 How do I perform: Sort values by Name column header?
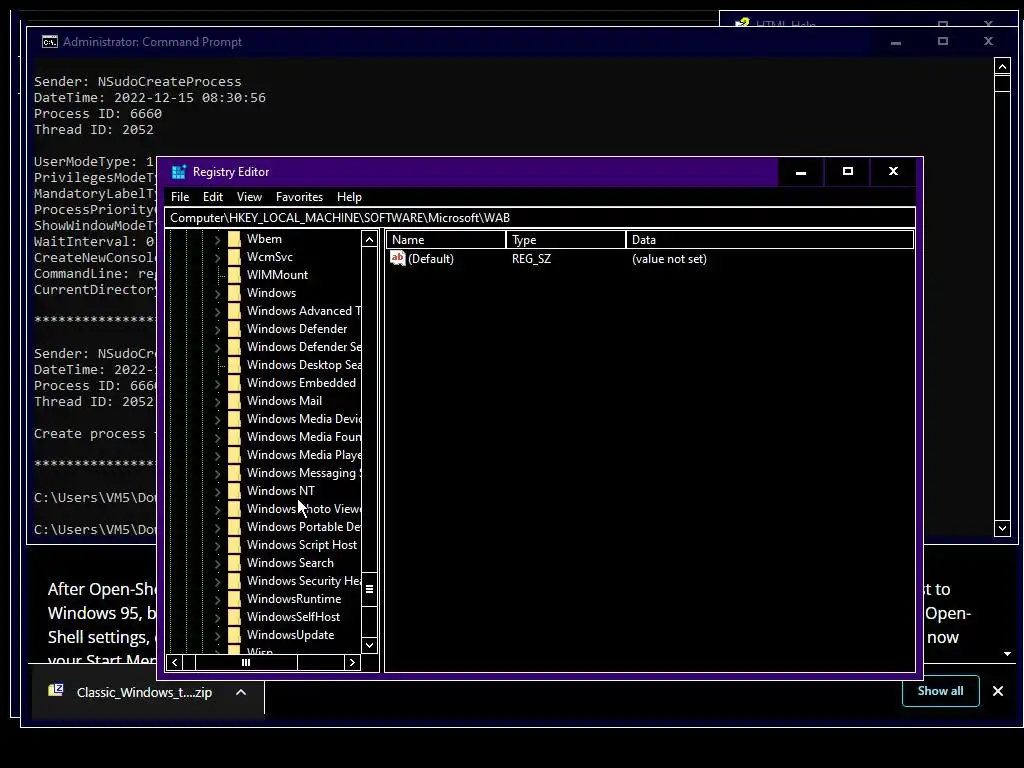(446, 240)
